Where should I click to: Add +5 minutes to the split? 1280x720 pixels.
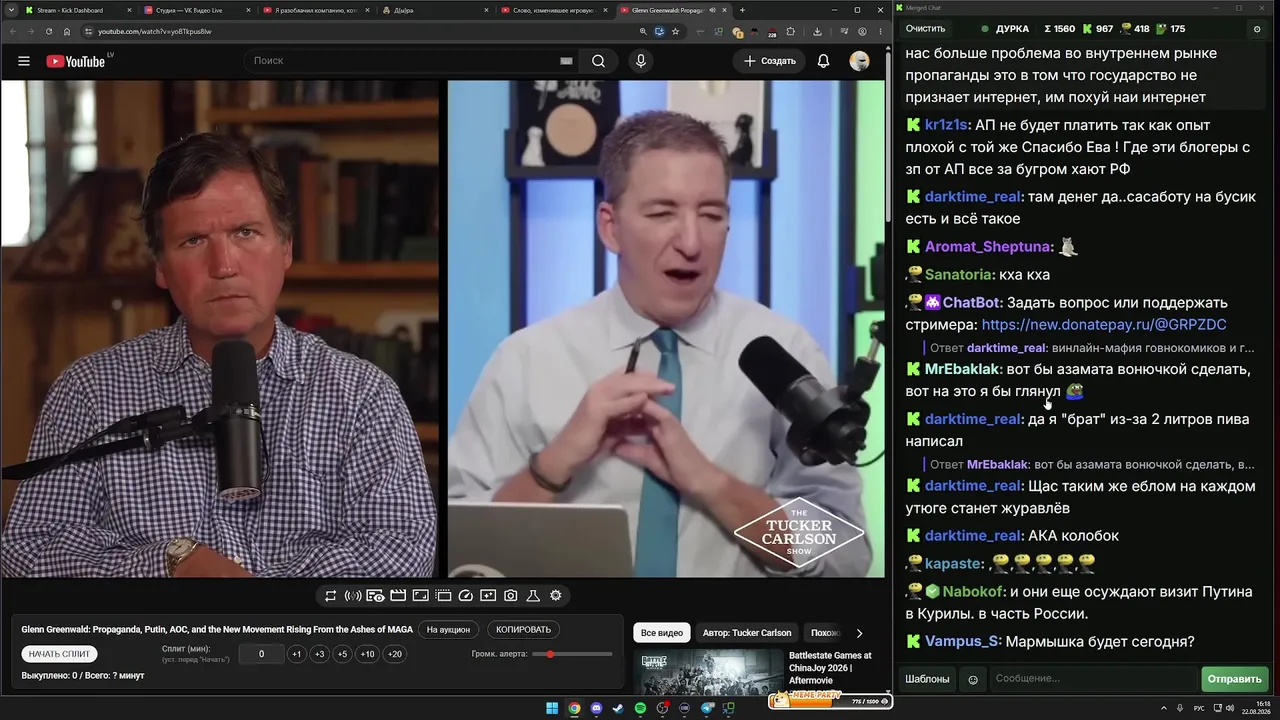tap(342, 654)
